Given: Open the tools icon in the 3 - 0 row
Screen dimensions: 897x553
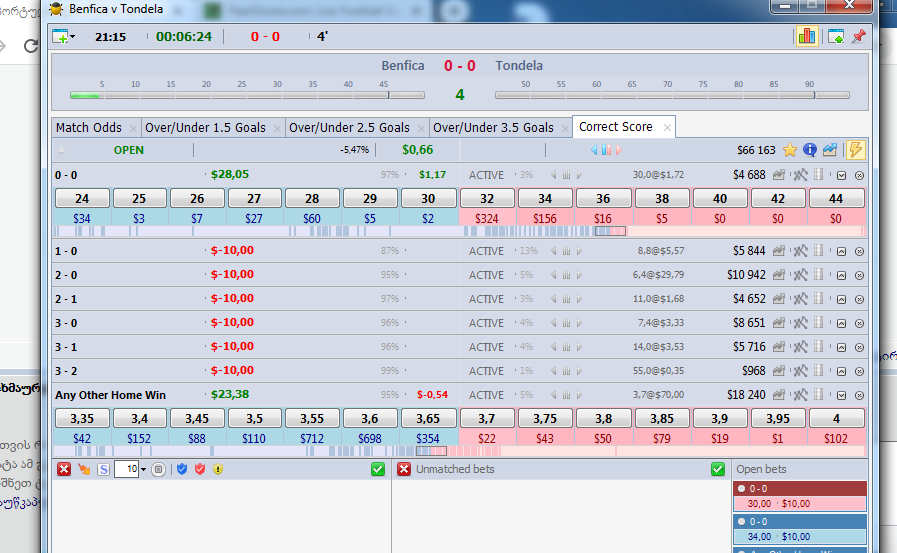Looking at the screenshot, I should [800, 323].
